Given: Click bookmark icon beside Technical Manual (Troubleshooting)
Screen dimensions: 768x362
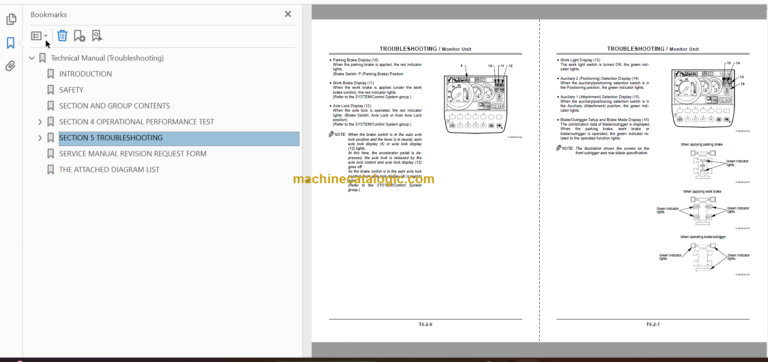Looking at the screenshot, I should (x=42, y=58).
